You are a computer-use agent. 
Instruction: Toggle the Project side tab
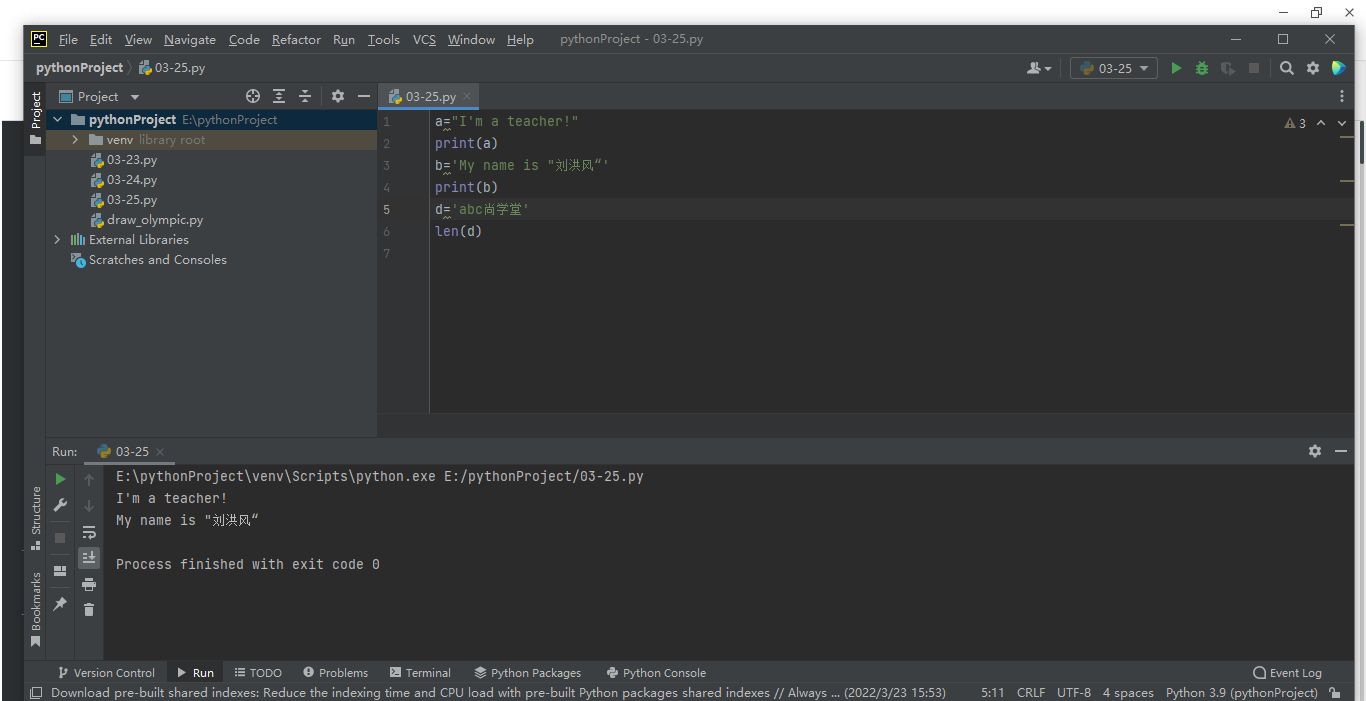pos(36,118)
